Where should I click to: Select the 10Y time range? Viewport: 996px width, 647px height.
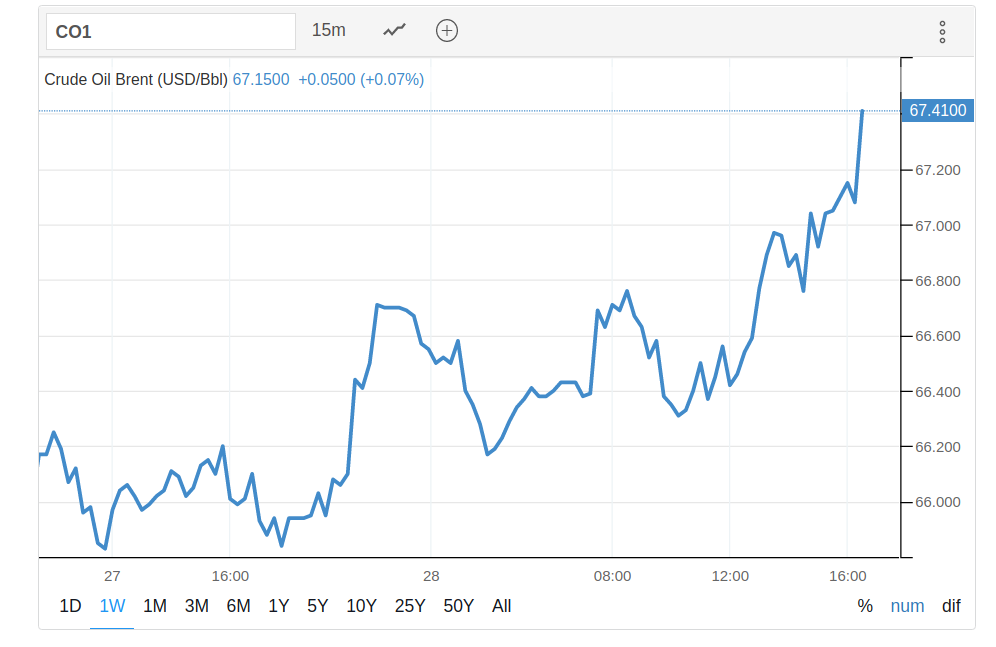coord(361,606)
